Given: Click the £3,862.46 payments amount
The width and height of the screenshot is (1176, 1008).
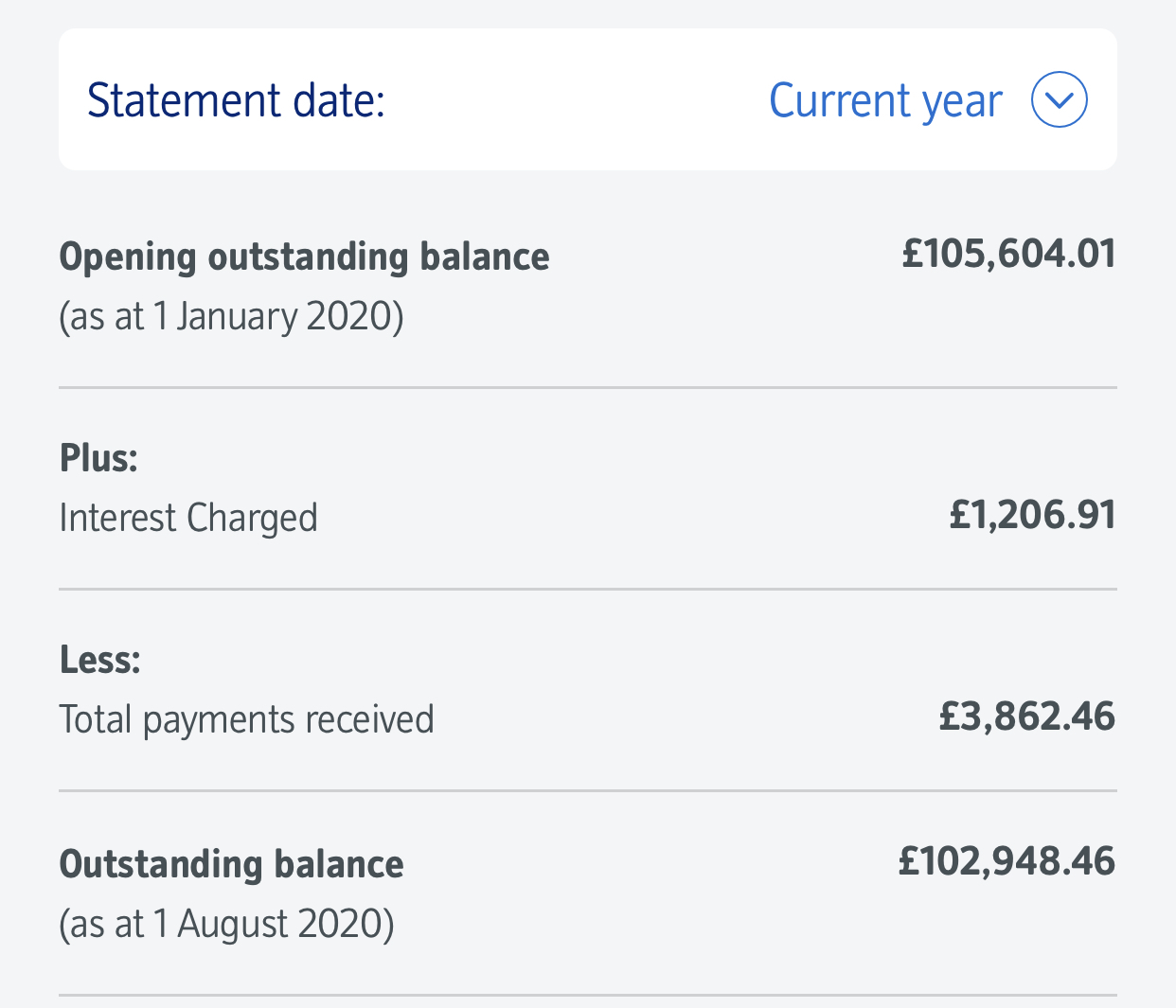Looking at the screenshot, I should (x=1026, y=716).
